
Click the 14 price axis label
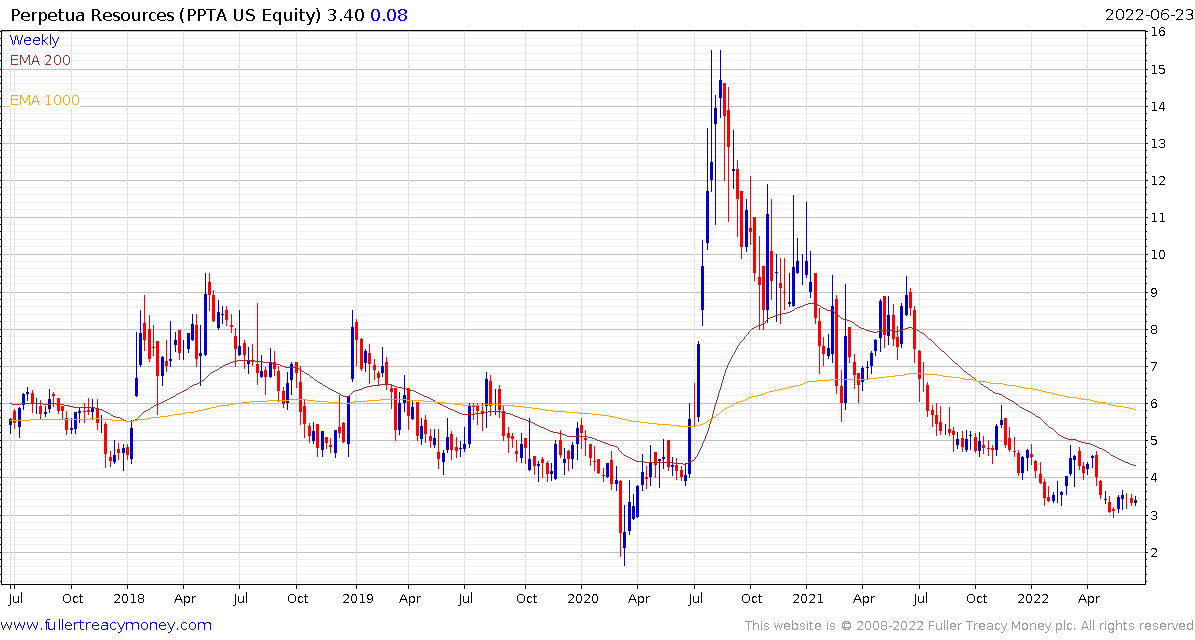pyautogui.click(x=1158, y=107)
